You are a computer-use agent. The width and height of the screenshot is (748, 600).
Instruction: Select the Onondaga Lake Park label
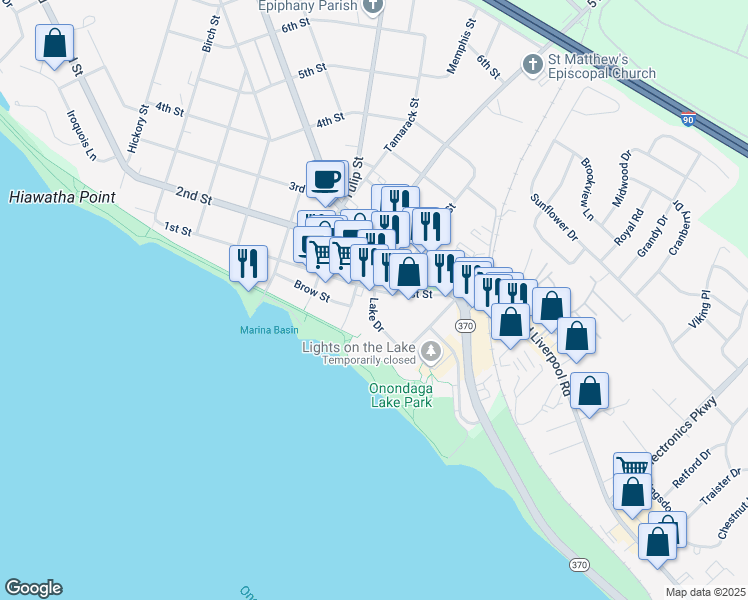pos(401,395)
